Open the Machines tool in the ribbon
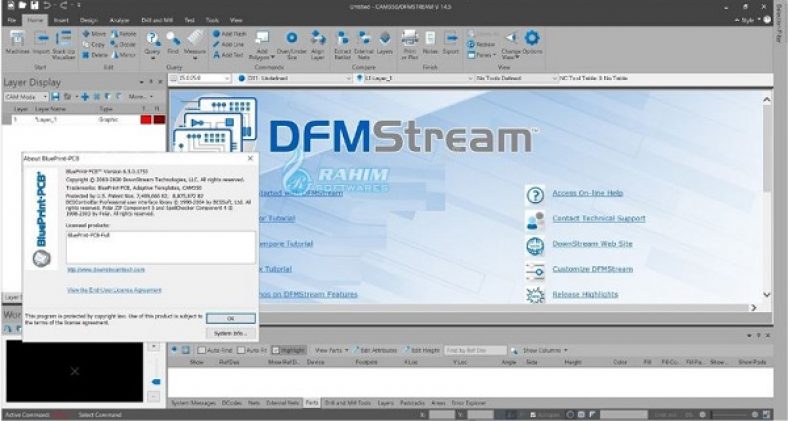788x421 pixels. click(17, 43)
